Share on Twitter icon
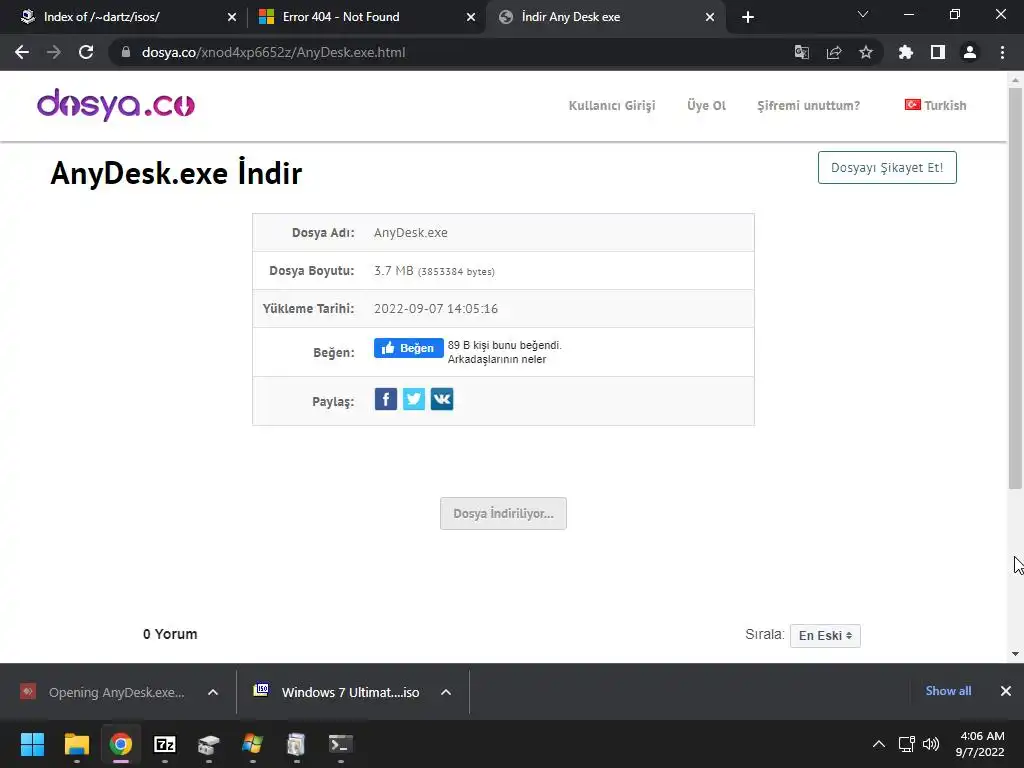Image resolution: width=1024 pixels, height=768 pixels. point(414,399)
